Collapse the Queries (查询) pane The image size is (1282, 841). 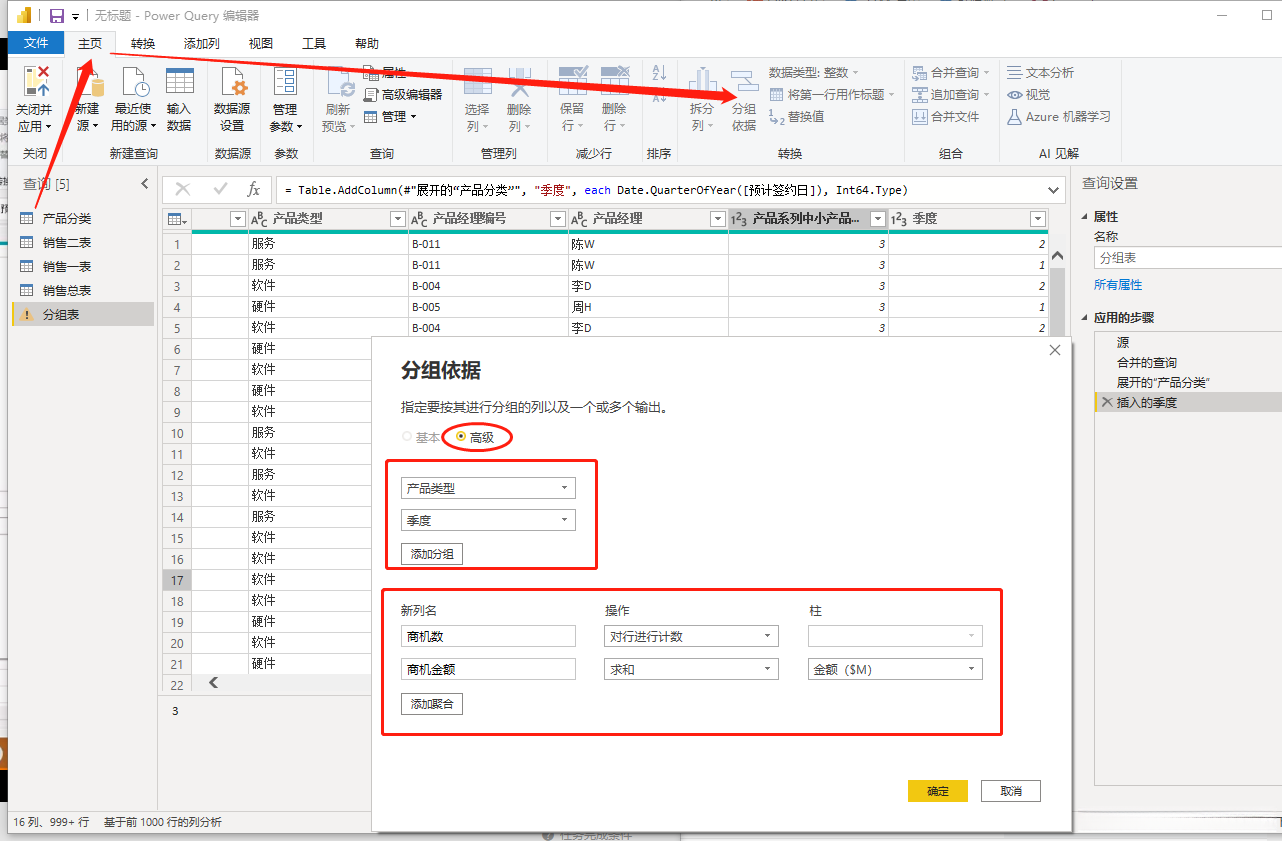click(x=145, y=184)
